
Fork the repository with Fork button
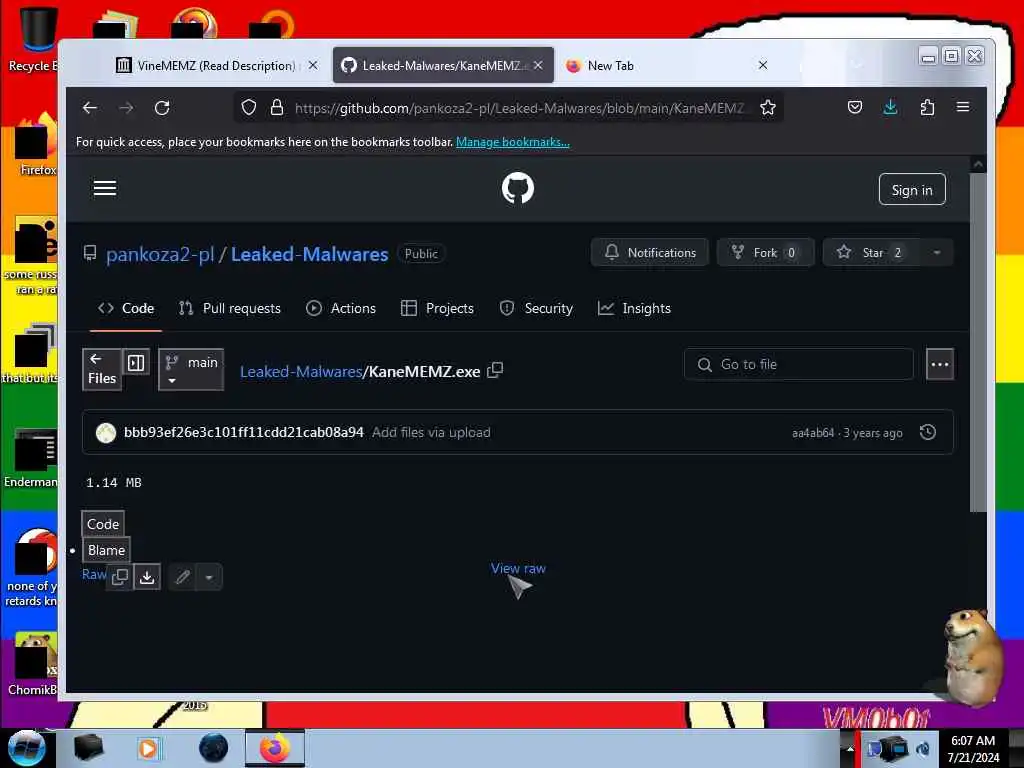tap(765, 253)
